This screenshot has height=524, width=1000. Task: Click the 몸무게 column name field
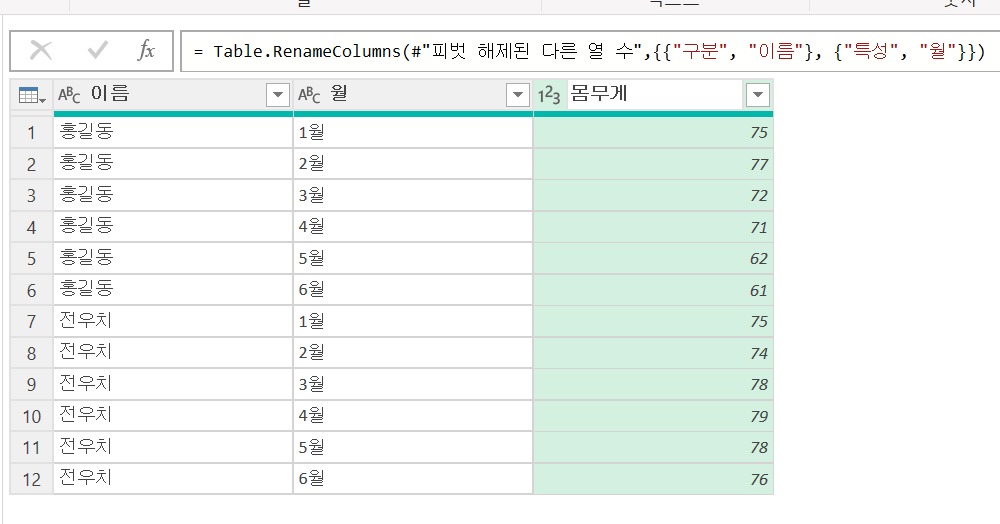(x=654, y=94)
